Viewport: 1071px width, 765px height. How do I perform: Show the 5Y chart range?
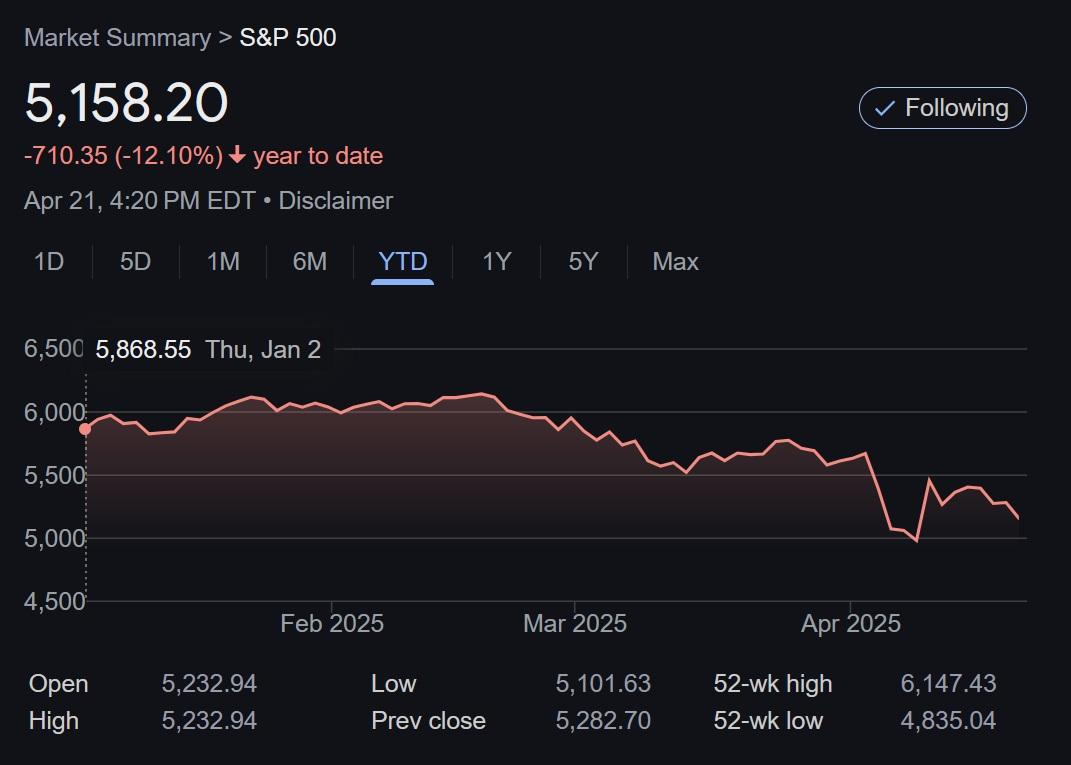coord(583,262)
